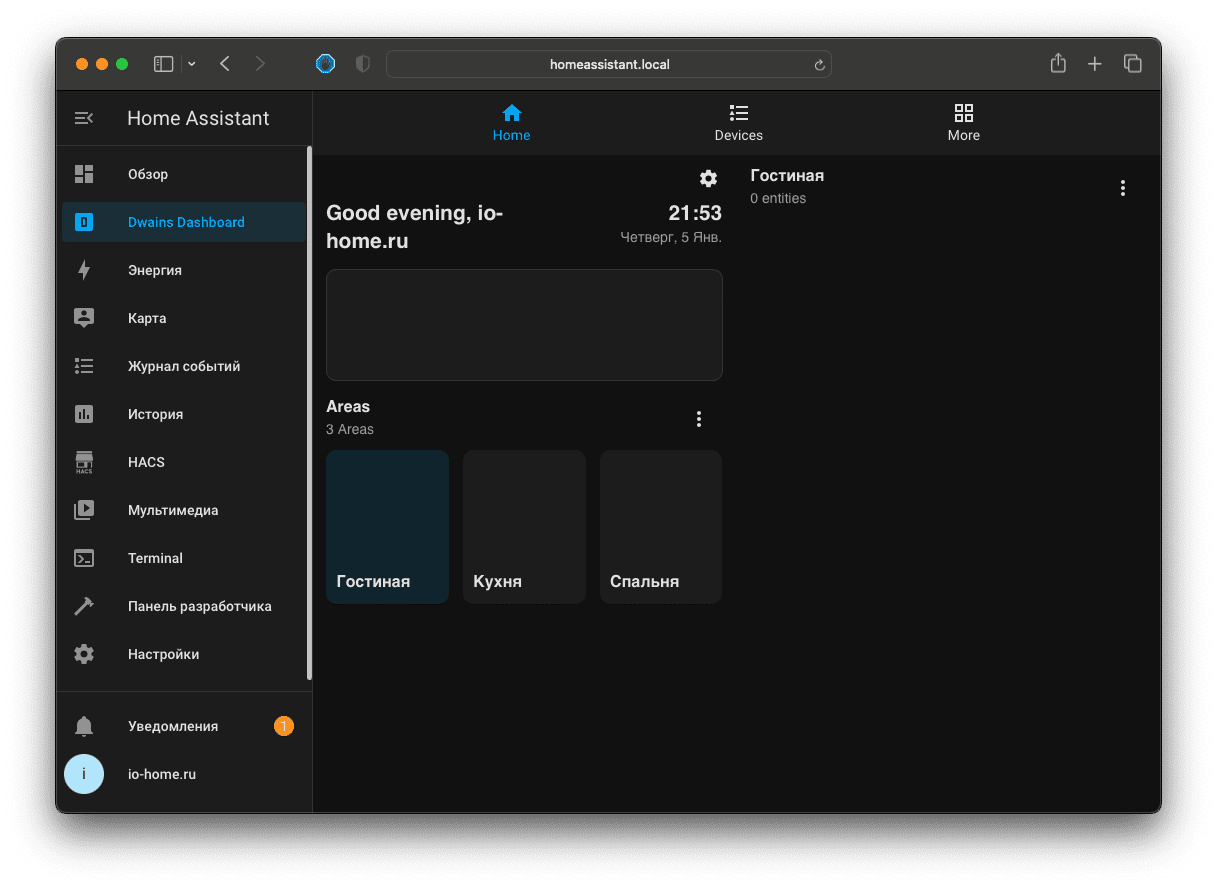Open the Terminal panel

[x=154, y=558]
